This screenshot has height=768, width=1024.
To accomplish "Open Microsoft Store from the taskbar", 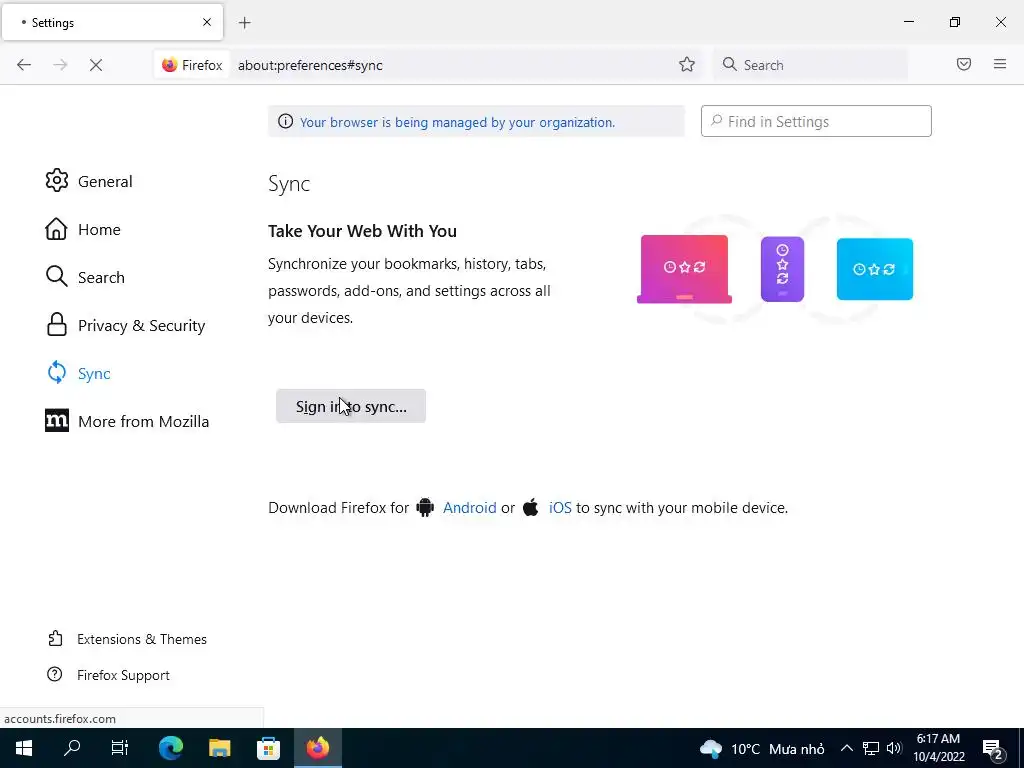I will 268,748.
